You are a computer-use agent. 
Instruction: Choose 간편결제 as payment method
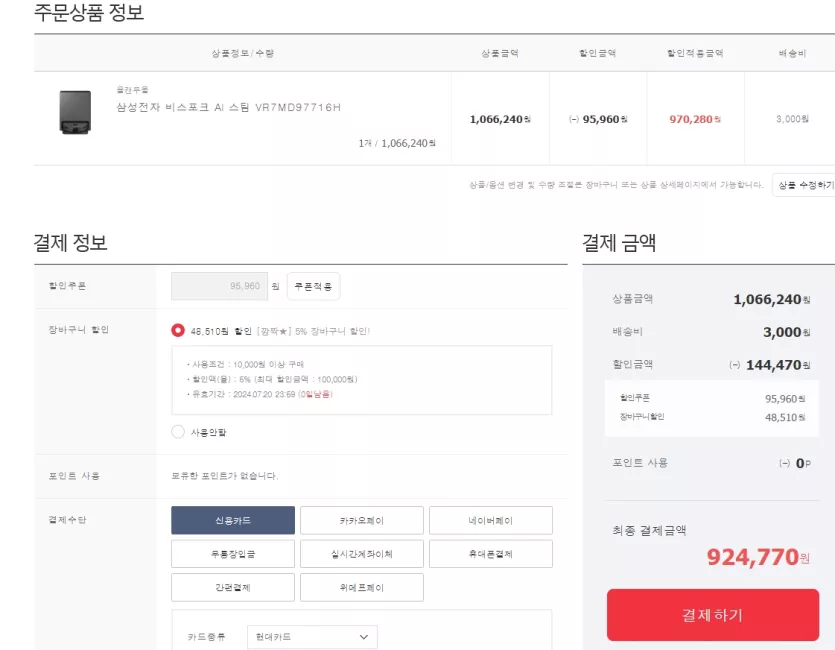(233, 587)
